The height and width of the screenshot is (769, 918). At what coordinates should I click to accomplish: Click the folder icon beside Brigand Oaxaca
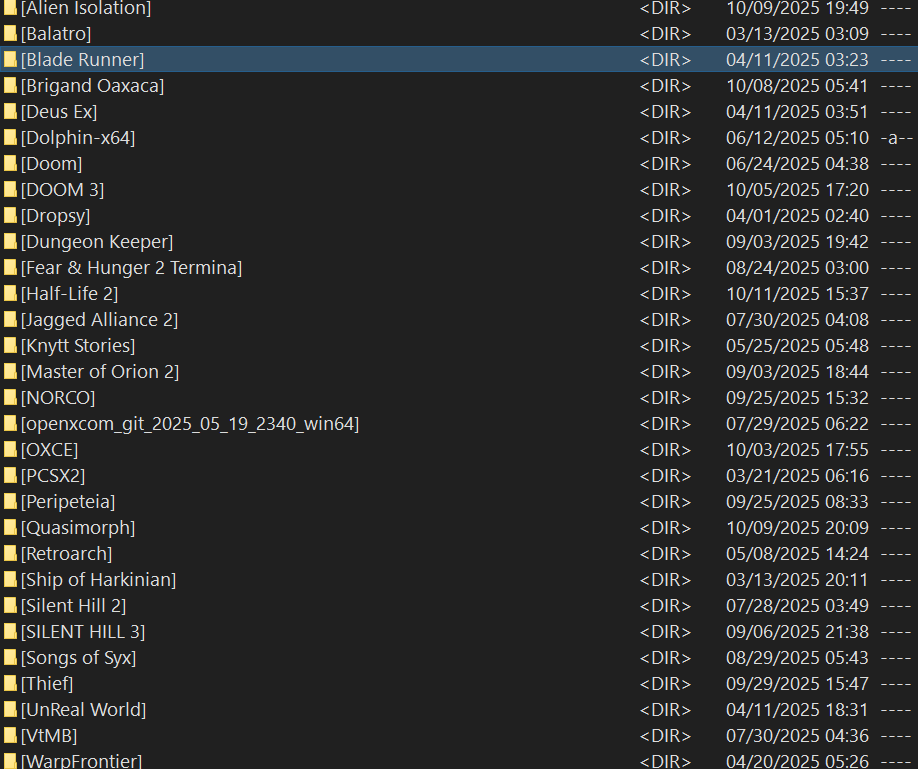pyautogui.click(x=10, y=86)
